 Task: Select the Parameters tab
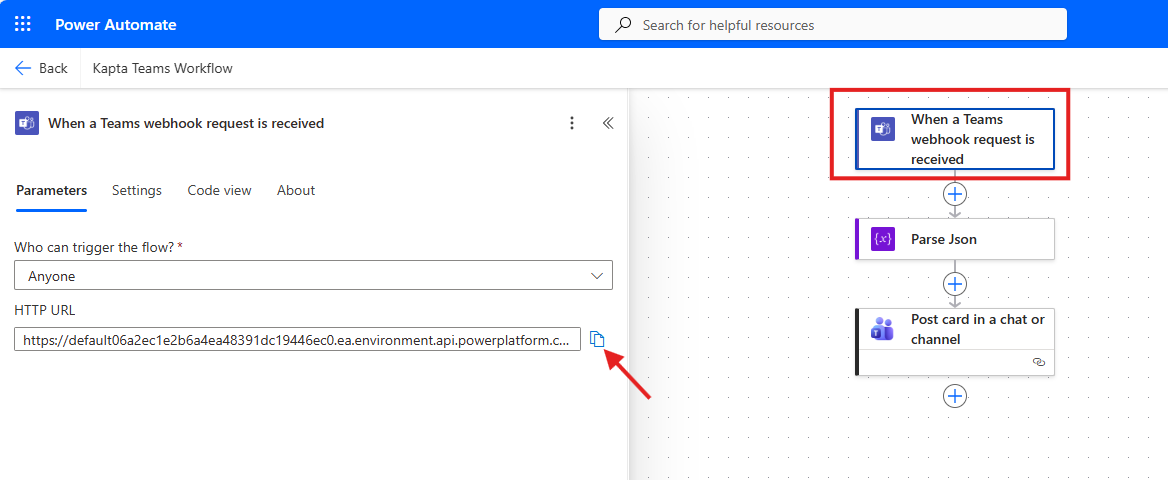click(x=51, y=190)
